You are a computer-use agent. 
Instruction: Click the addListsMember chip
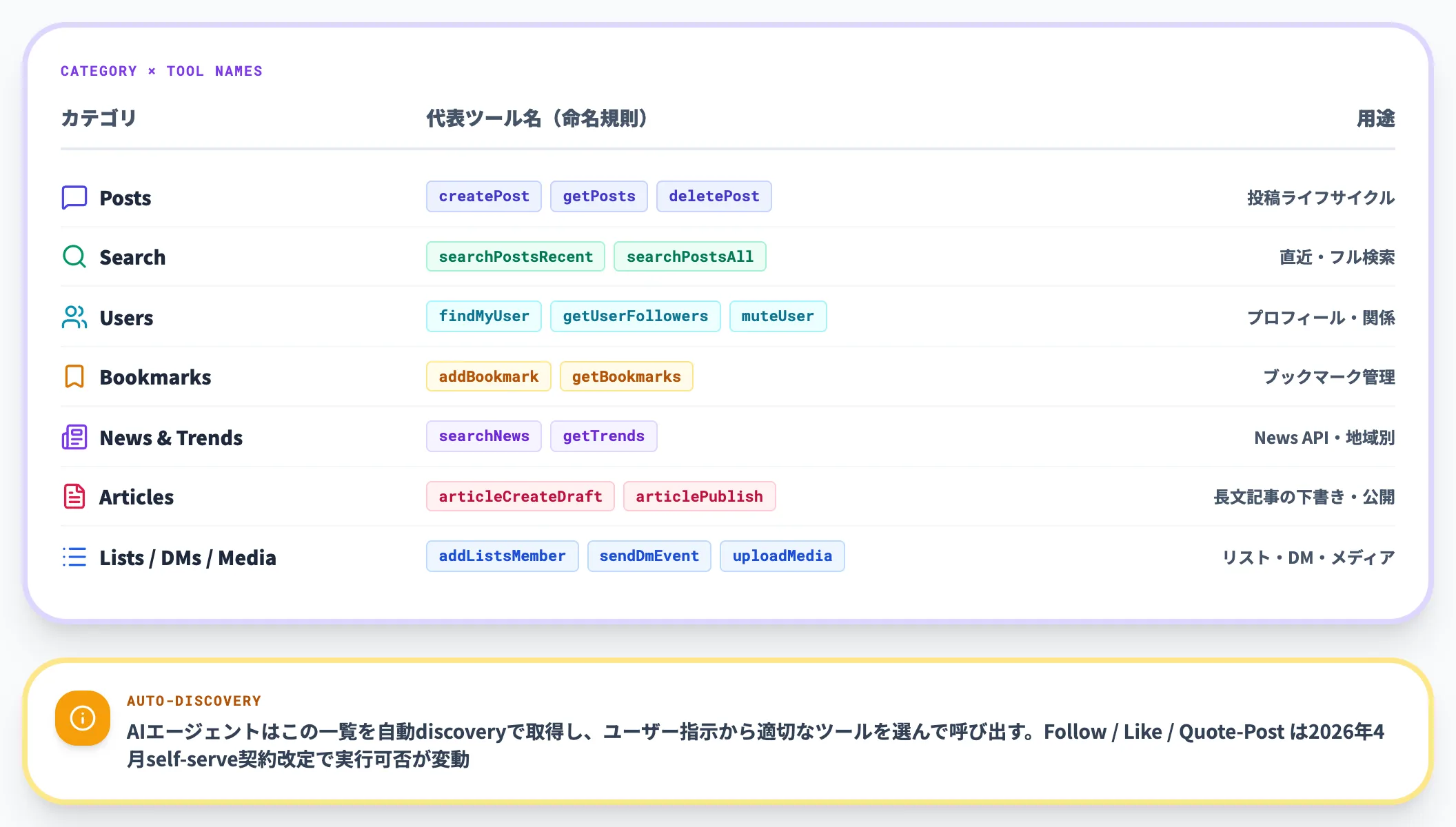click(x=503, y=556)
